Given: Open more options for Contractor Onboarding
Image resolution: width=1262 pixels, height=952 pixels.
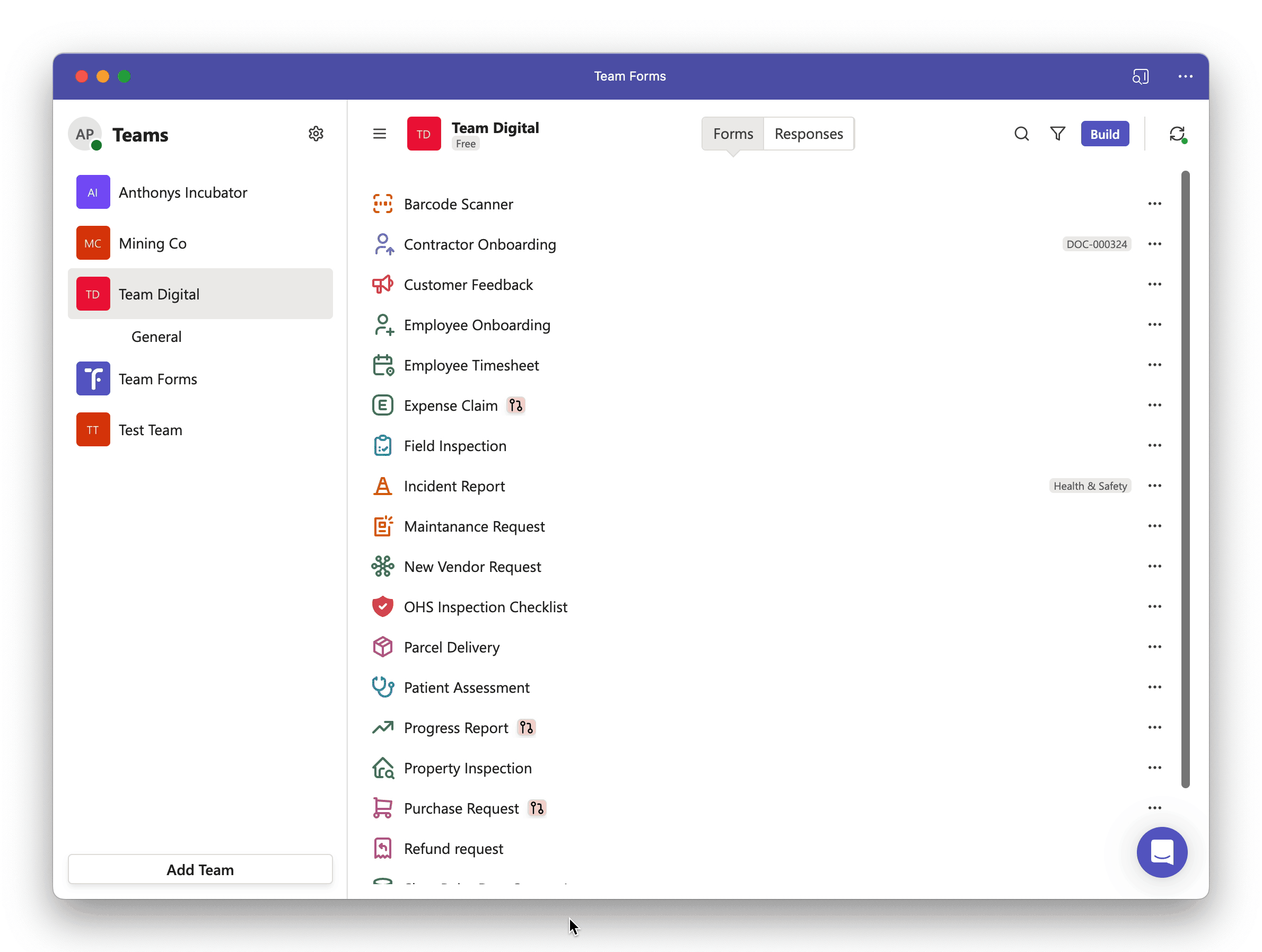Looking at the screenshot, I should pyautogui.click(x=1154, y=244).
